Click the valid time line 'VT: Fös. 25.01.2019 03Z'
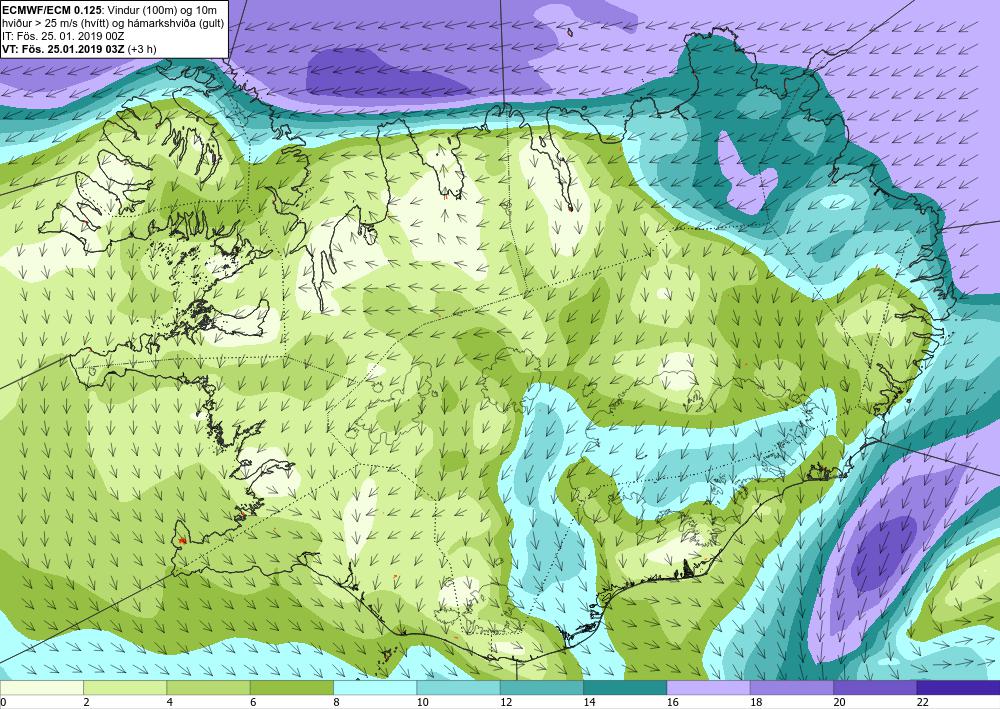The width and height of the screenshot is (1000, 709). (x=66, y=49)
